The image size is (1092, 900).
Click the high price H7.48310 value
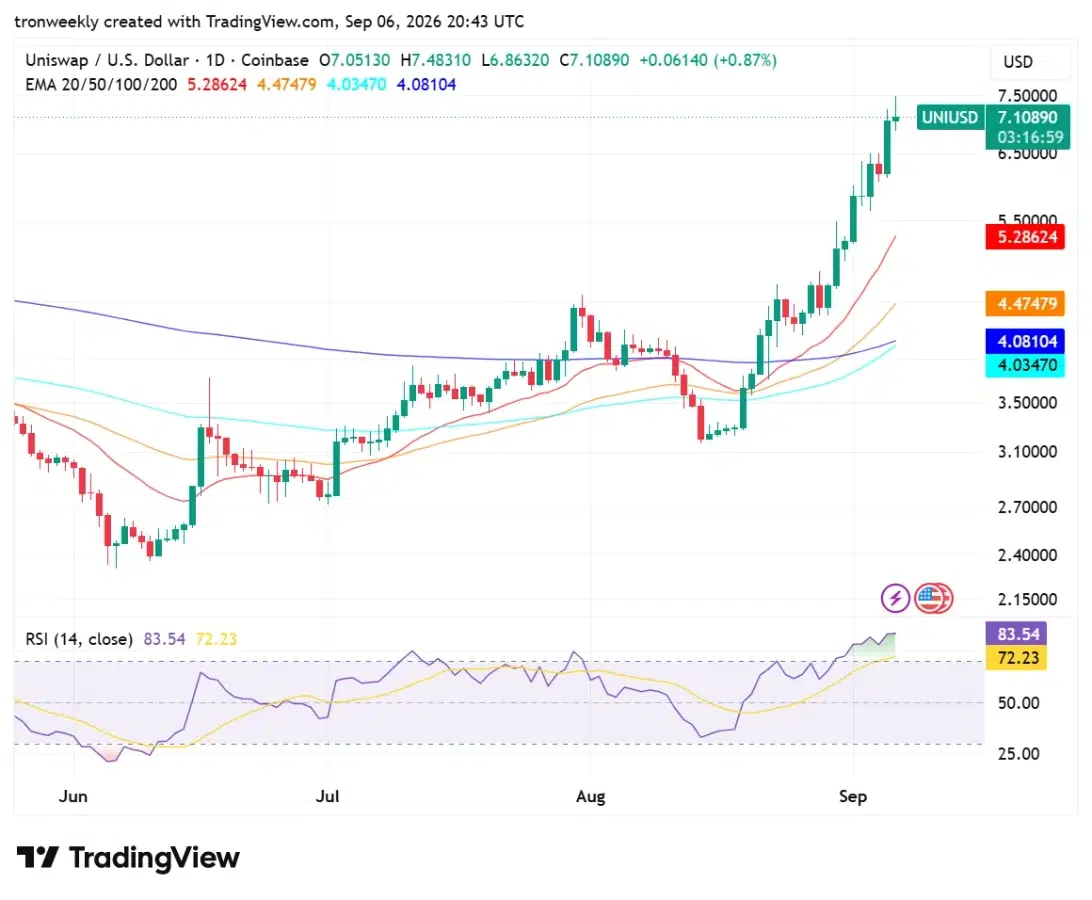[435, 61]
